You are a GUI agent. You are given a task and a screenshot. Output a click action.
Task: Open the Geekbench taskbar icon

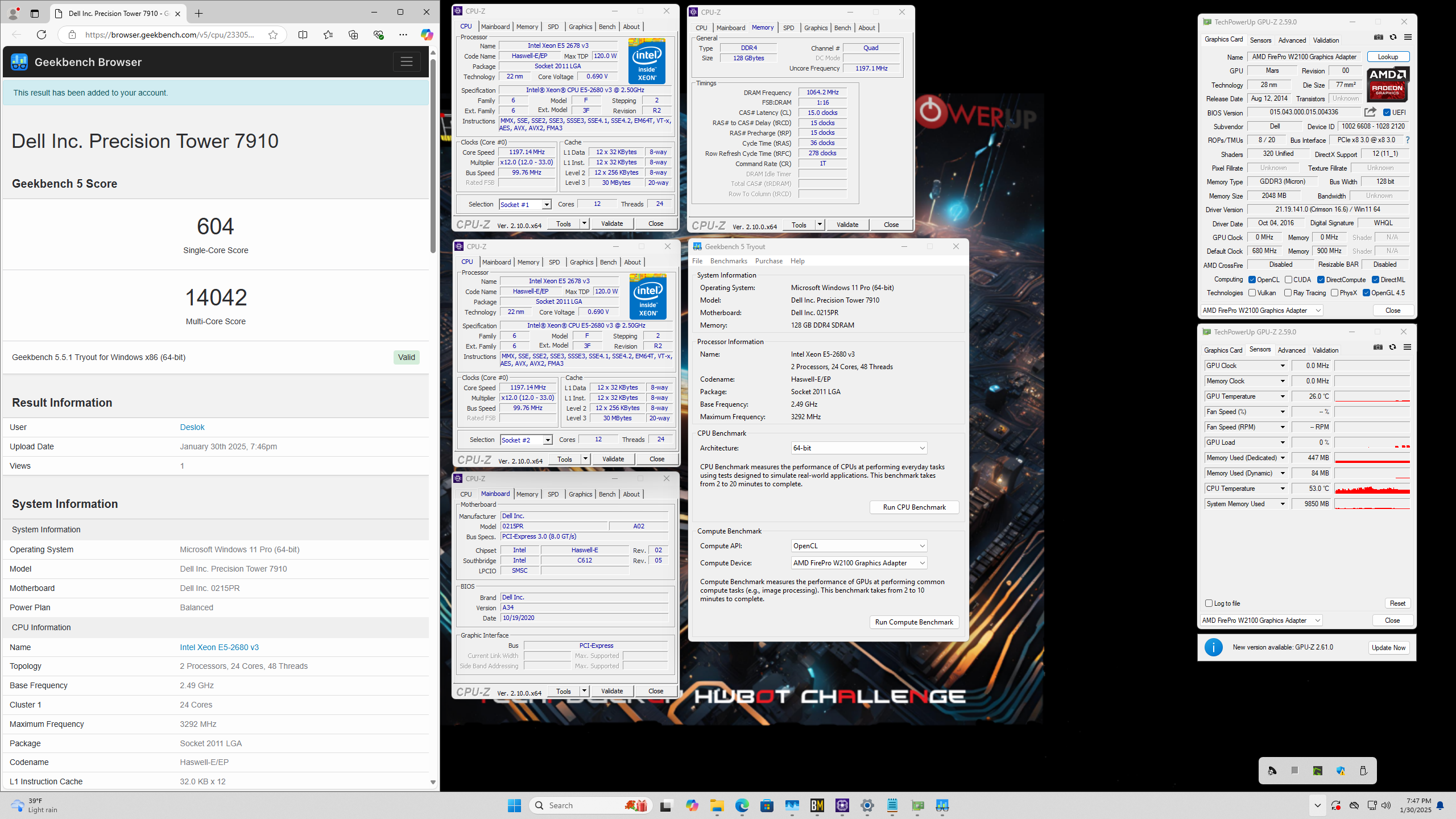pyautogui.click(x=942, y=805)
